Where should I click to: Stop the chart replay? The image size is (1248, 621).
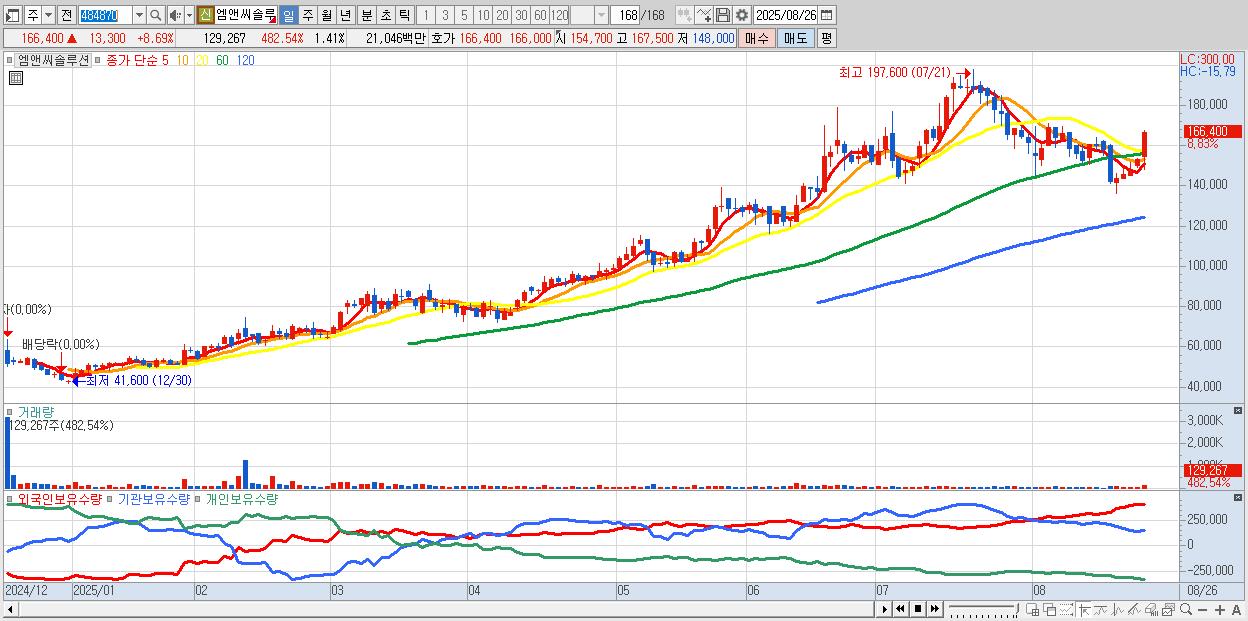tap(917, 610)
